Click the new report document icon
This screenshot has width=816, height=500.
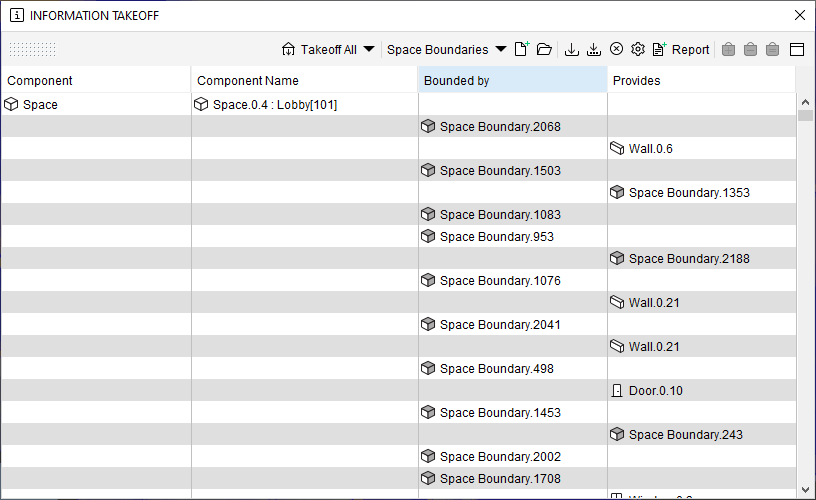659,49
